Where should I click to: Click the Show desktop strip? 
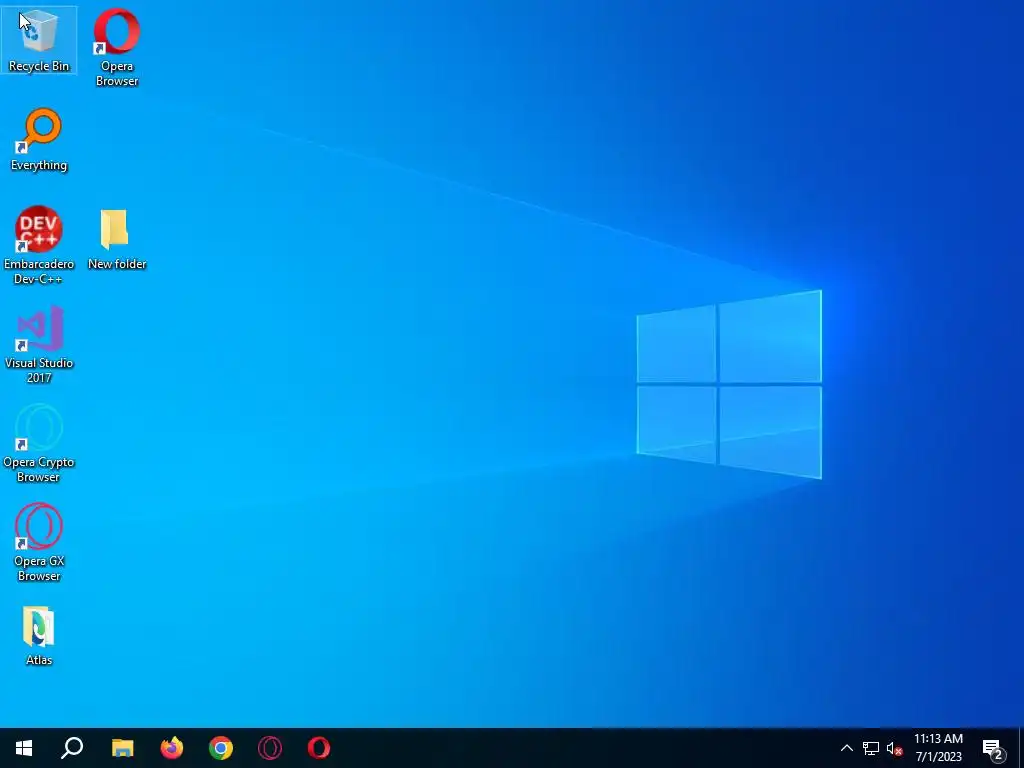pos(1020,748)
